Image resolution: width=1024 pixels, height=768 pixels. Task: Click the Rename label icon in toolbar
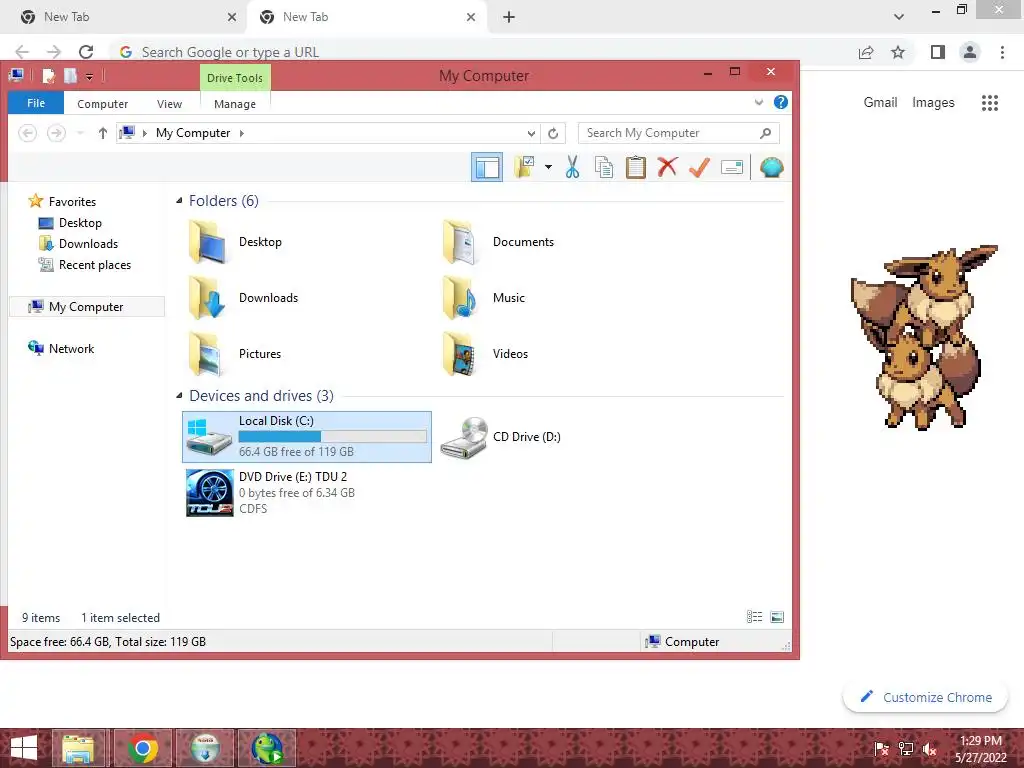(x=731, y=167)
